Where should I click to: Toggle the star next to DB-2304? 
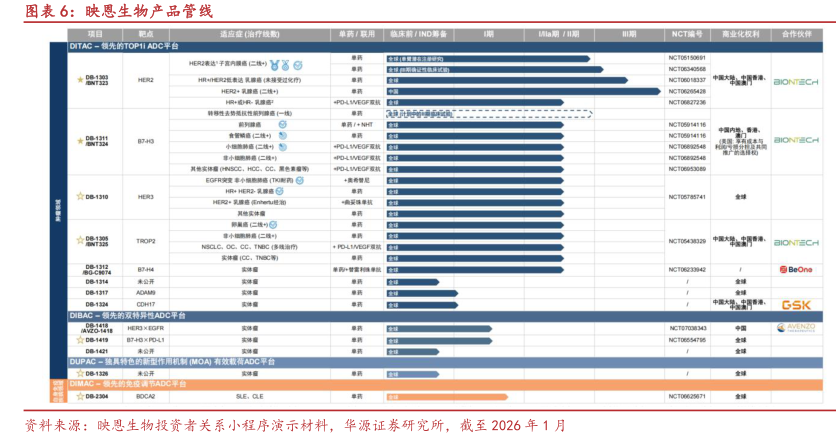[x=80, y=397]
